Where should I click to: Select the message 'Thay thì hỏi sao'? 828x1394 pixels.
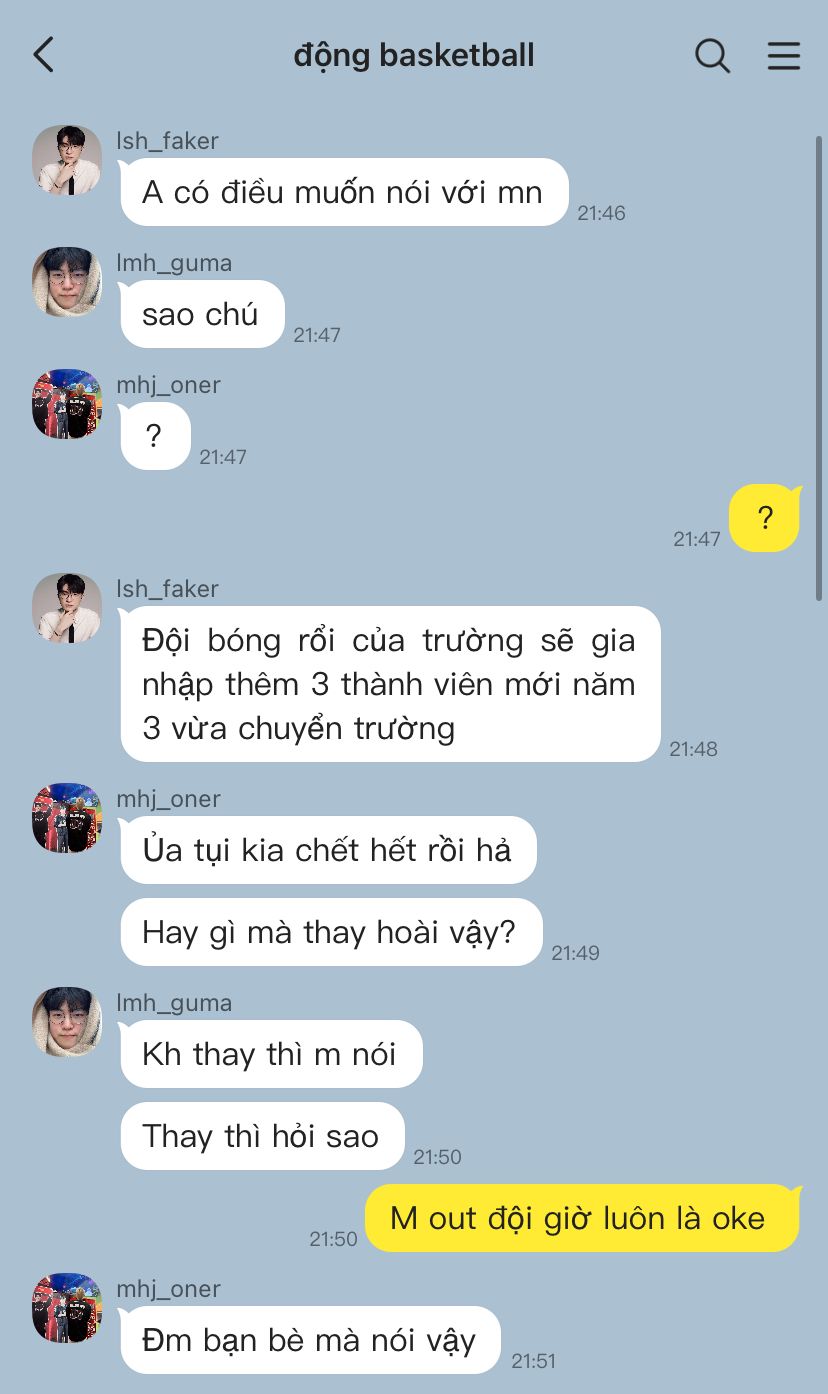pos(263,1136)
